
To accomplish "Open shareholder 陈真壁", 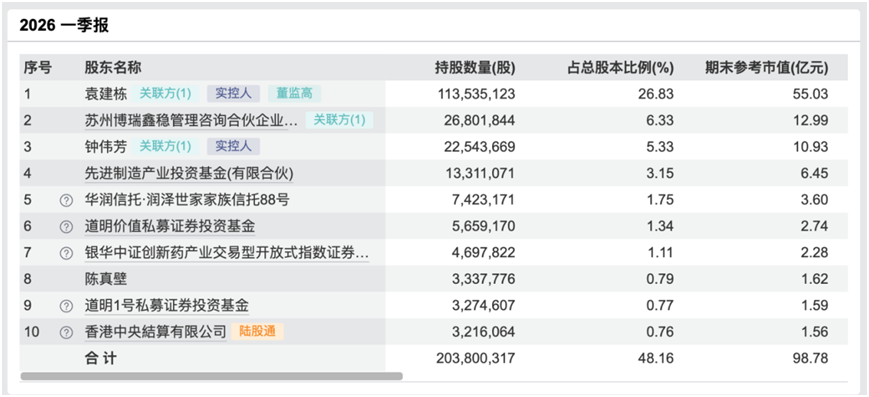I will pyautogui.click(x=105, y=279).
